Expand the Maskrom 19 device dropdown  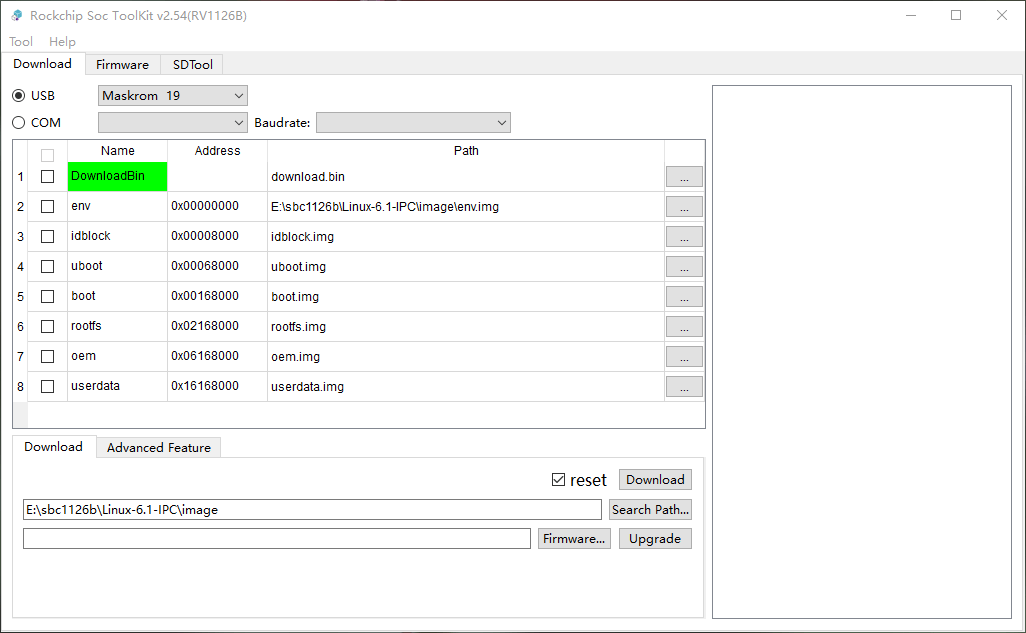point(173,96)
